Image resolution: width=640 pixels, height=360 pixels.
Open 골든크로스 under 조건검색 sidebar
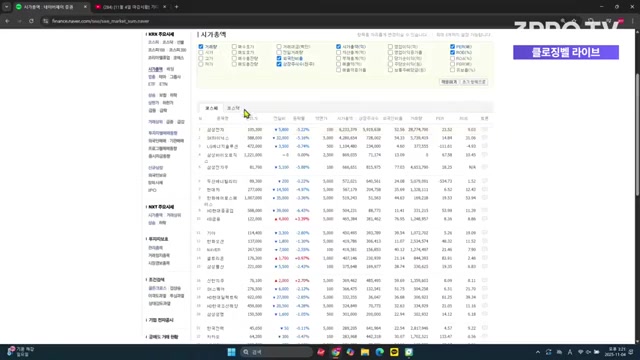click(157, 288)
